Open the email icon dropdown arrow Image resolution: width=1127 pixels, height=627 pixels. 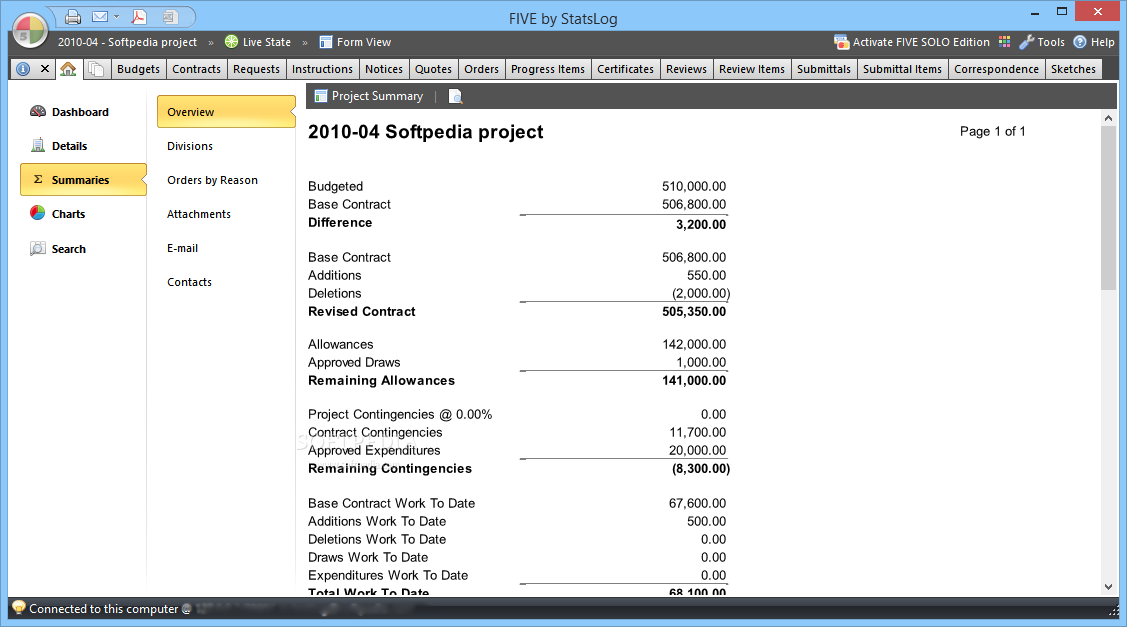pyautogui.click(x=116, y=17)
